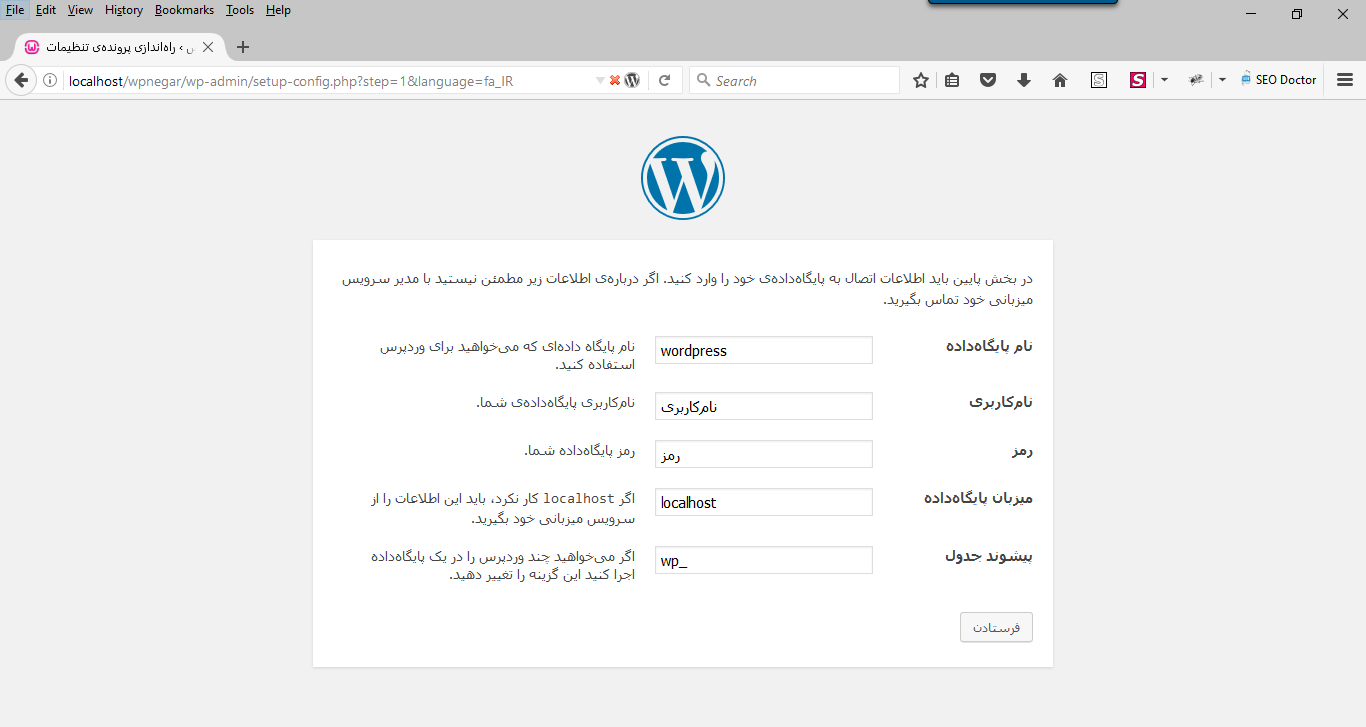Open the SEO Doctor extension

(1278, 80)
